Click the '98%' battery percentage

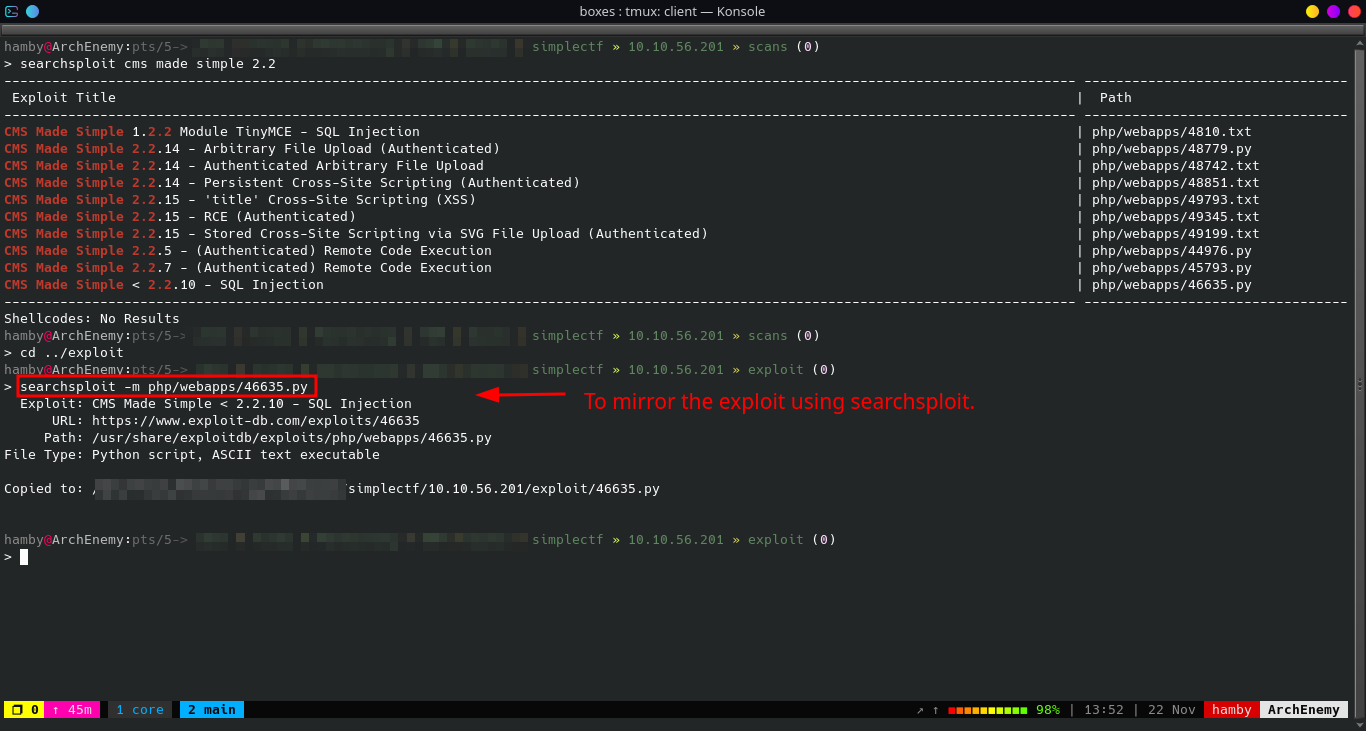coord(1048,709)
